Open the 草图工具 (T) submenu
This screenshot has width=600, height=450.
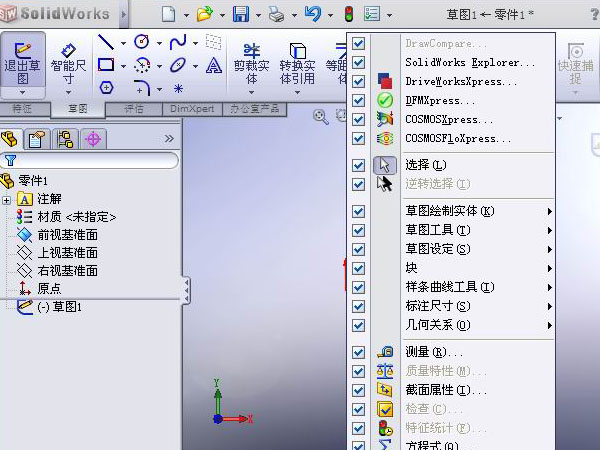[x=478, y=230]
